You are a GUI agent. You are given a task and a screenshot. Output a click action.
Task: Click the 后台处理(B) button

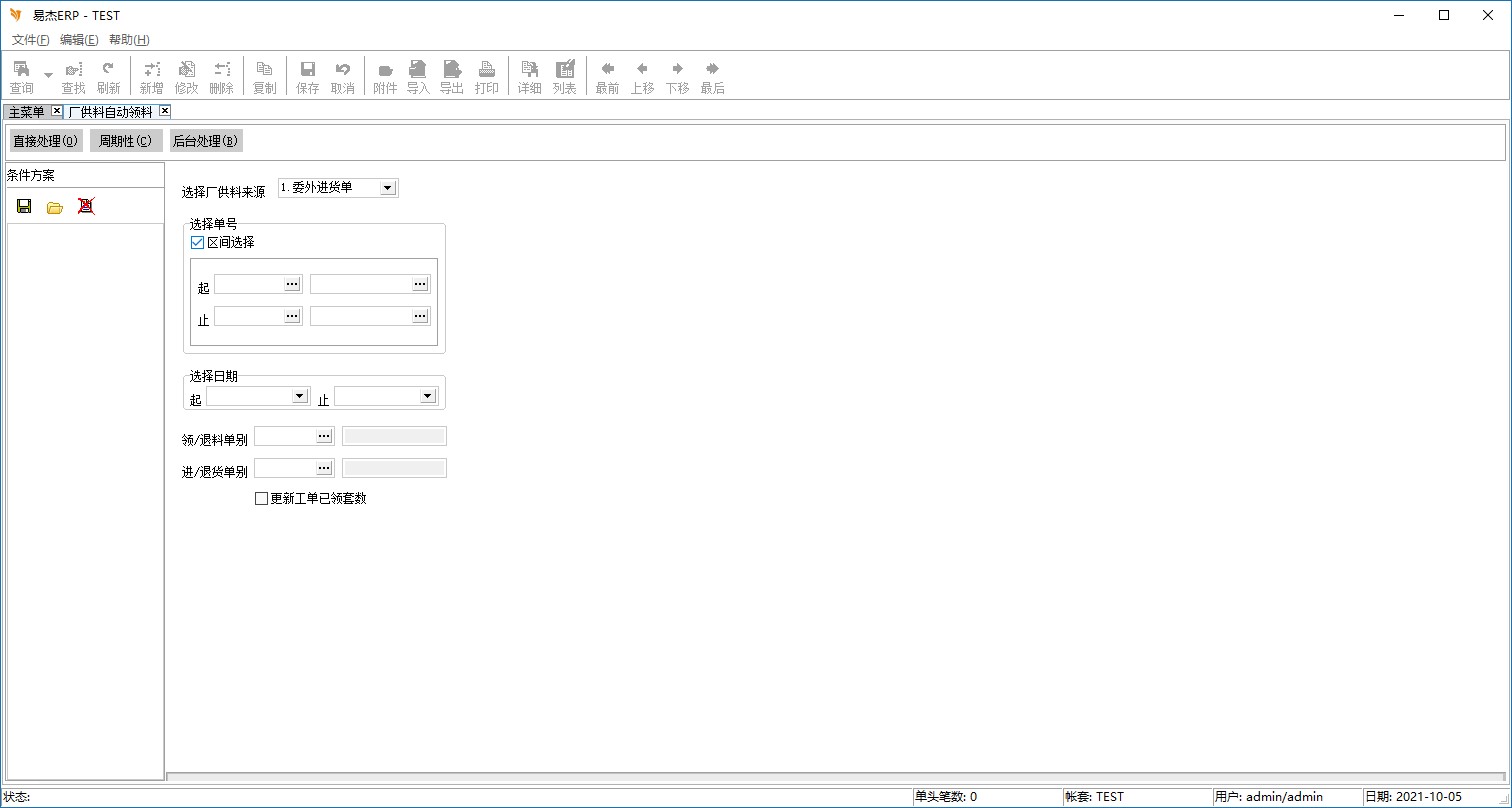pyautogui.click(x=205, y=141)
